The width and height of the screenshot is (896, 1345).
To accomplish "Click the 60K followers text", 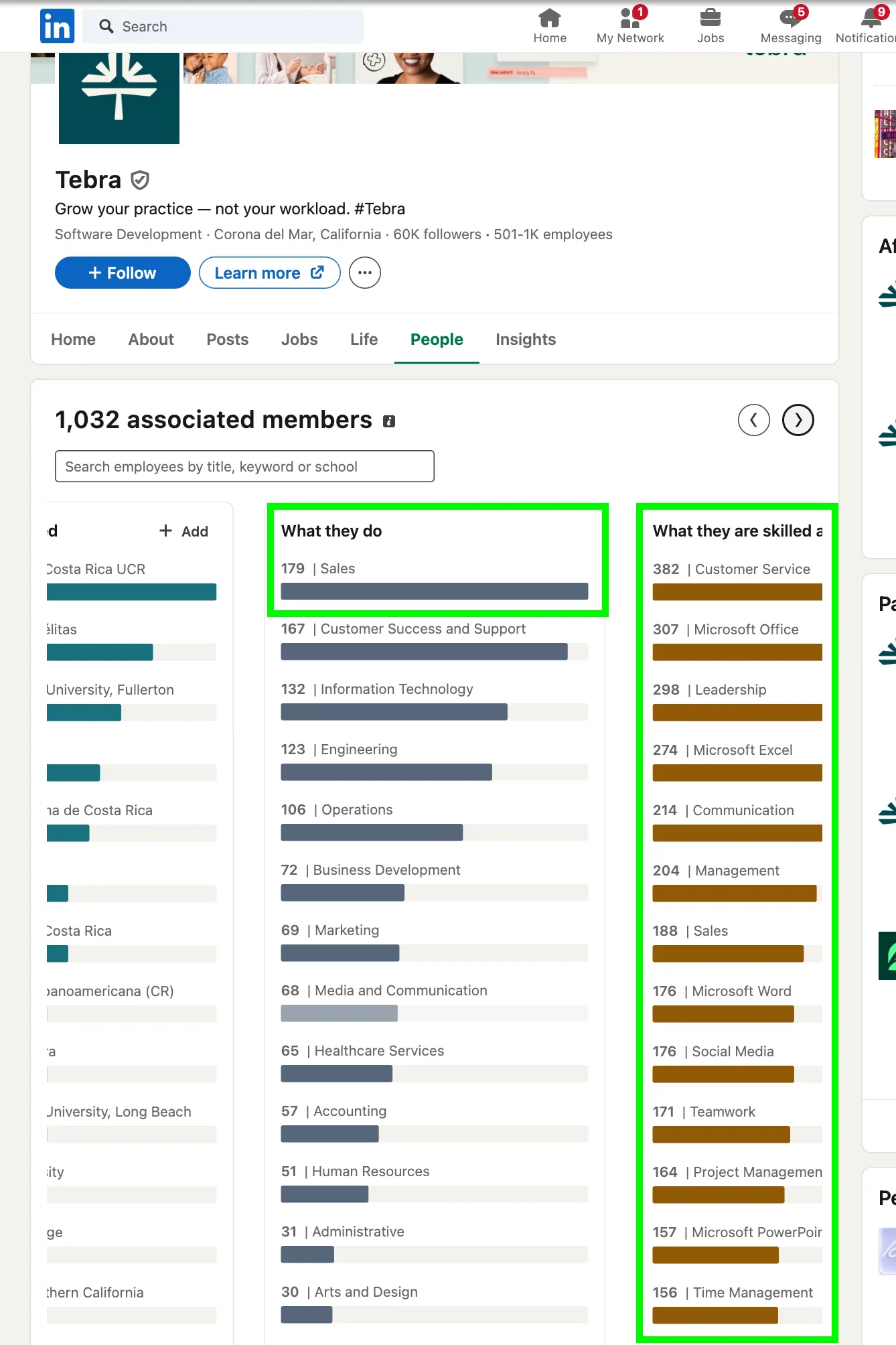I will [x=437, y=234].
